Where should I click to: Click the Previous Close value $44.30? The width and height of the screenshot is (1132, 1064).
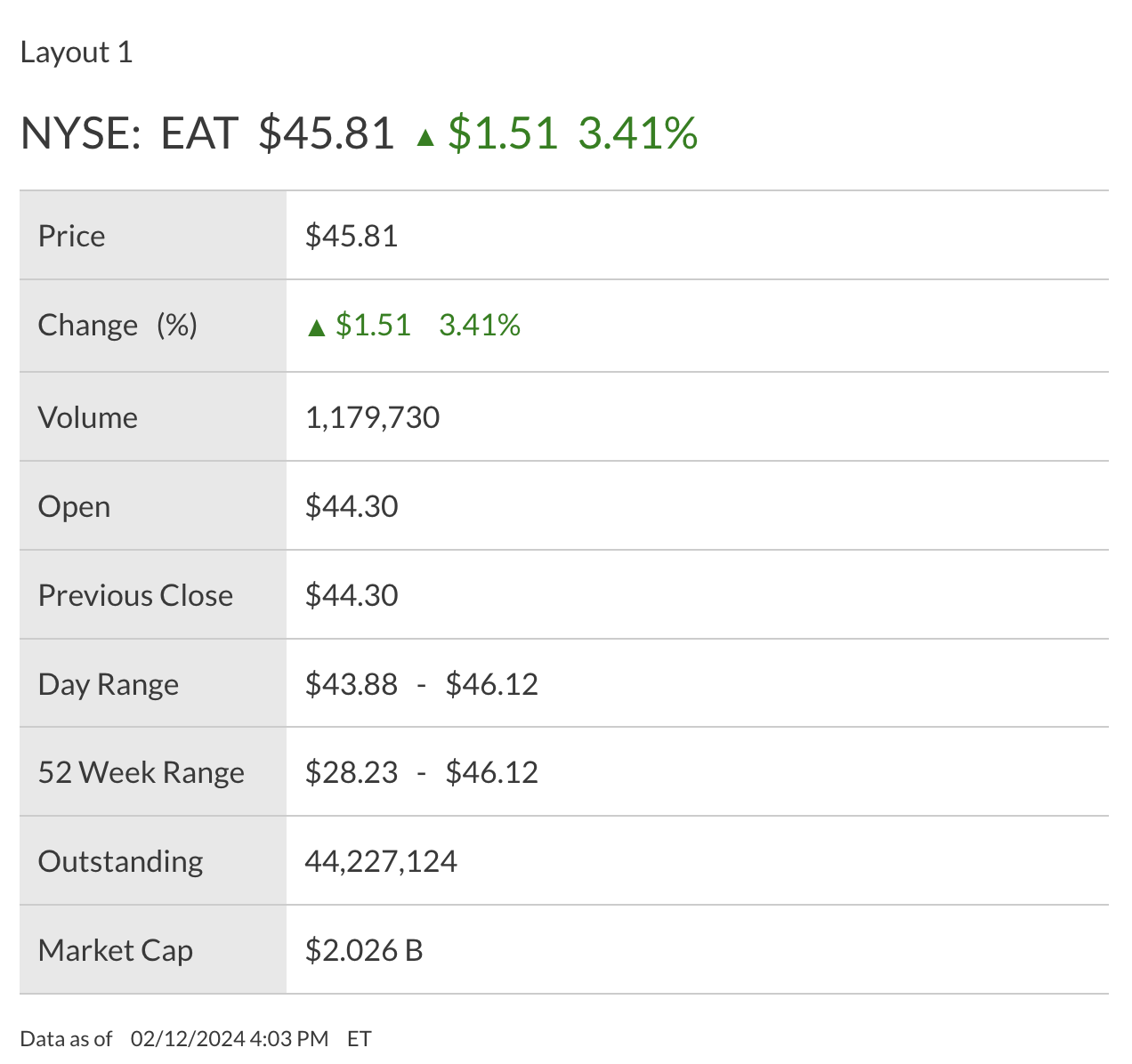(352, 595)
